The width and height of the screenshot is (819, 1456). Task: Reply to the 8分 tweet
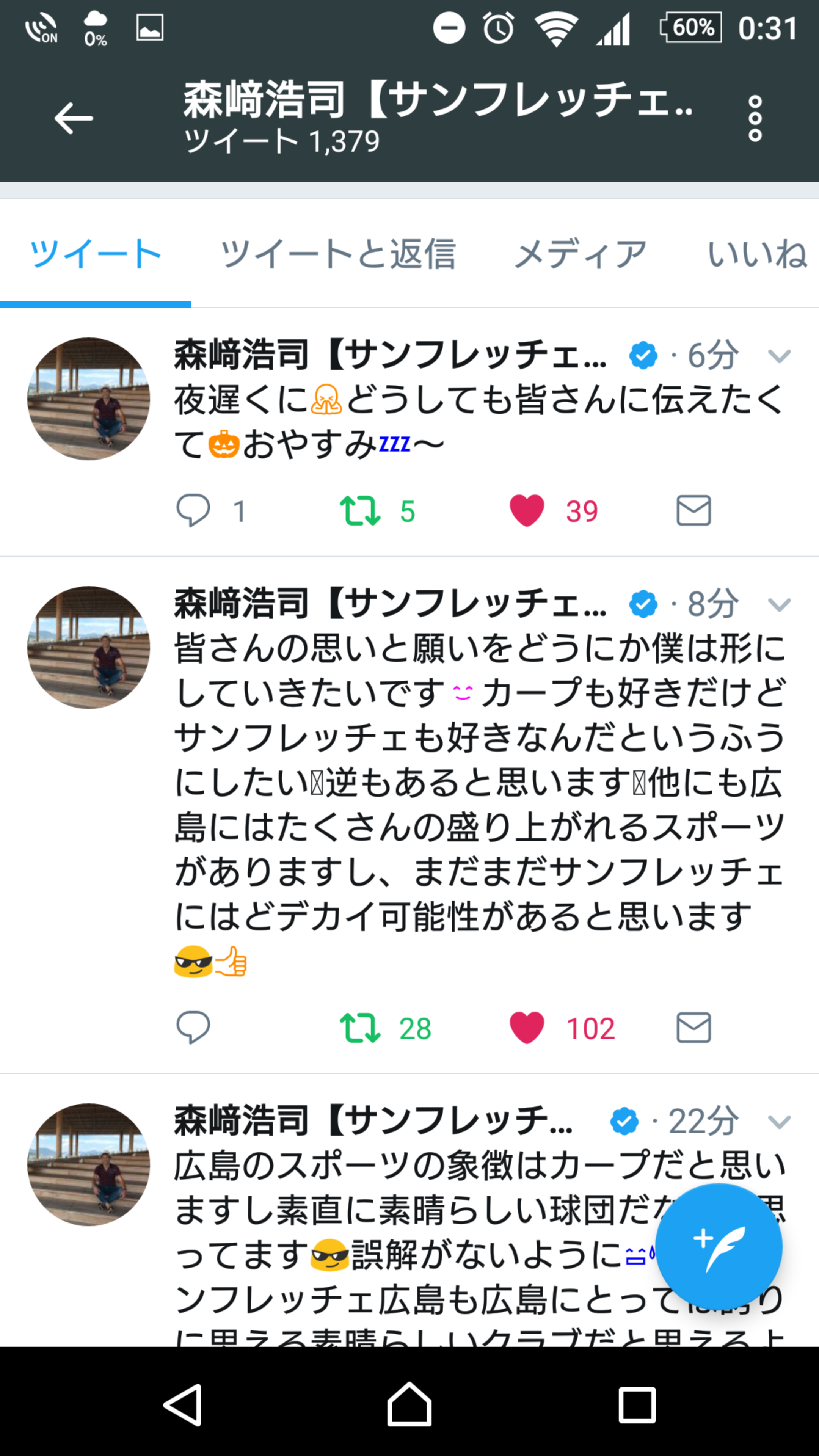coord(193,1028)
